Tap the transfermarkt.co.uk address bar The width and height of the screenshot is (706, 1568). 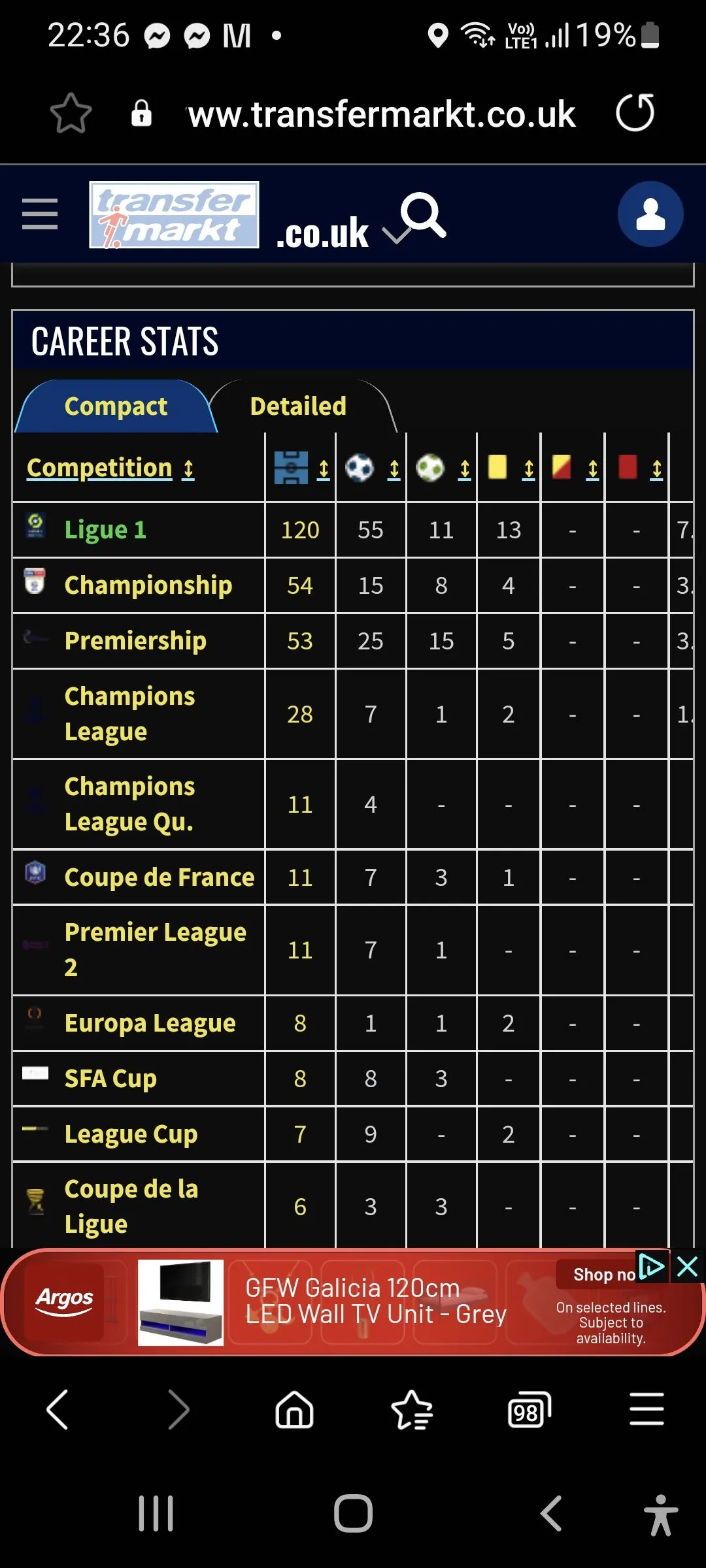tap(382, 114)
